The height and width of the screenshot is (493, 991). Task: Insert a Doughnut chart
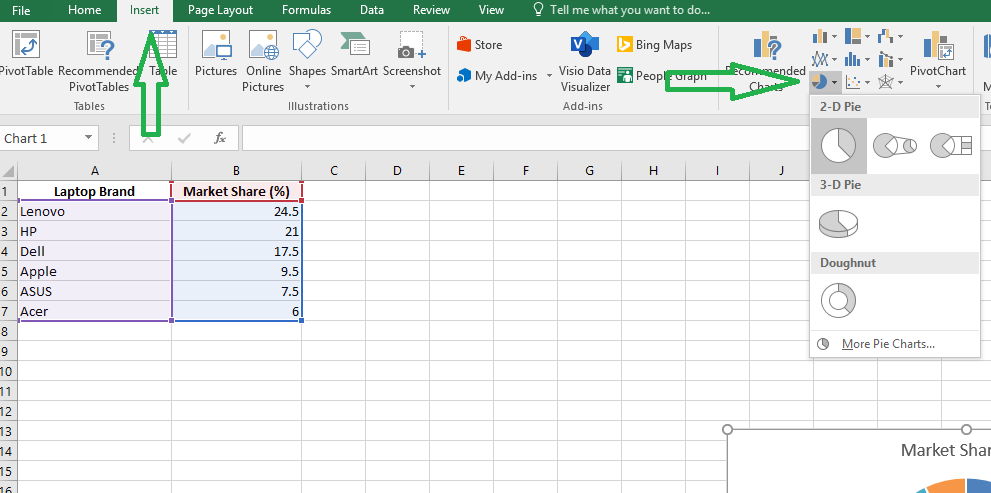tap(838, 300)
